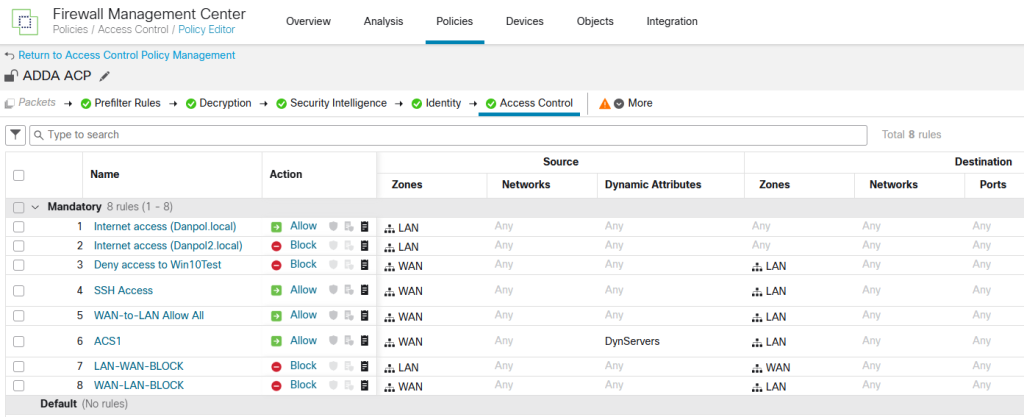
Task: Click the logging icon for SSH Access
Action: click(x=365, y=290)
